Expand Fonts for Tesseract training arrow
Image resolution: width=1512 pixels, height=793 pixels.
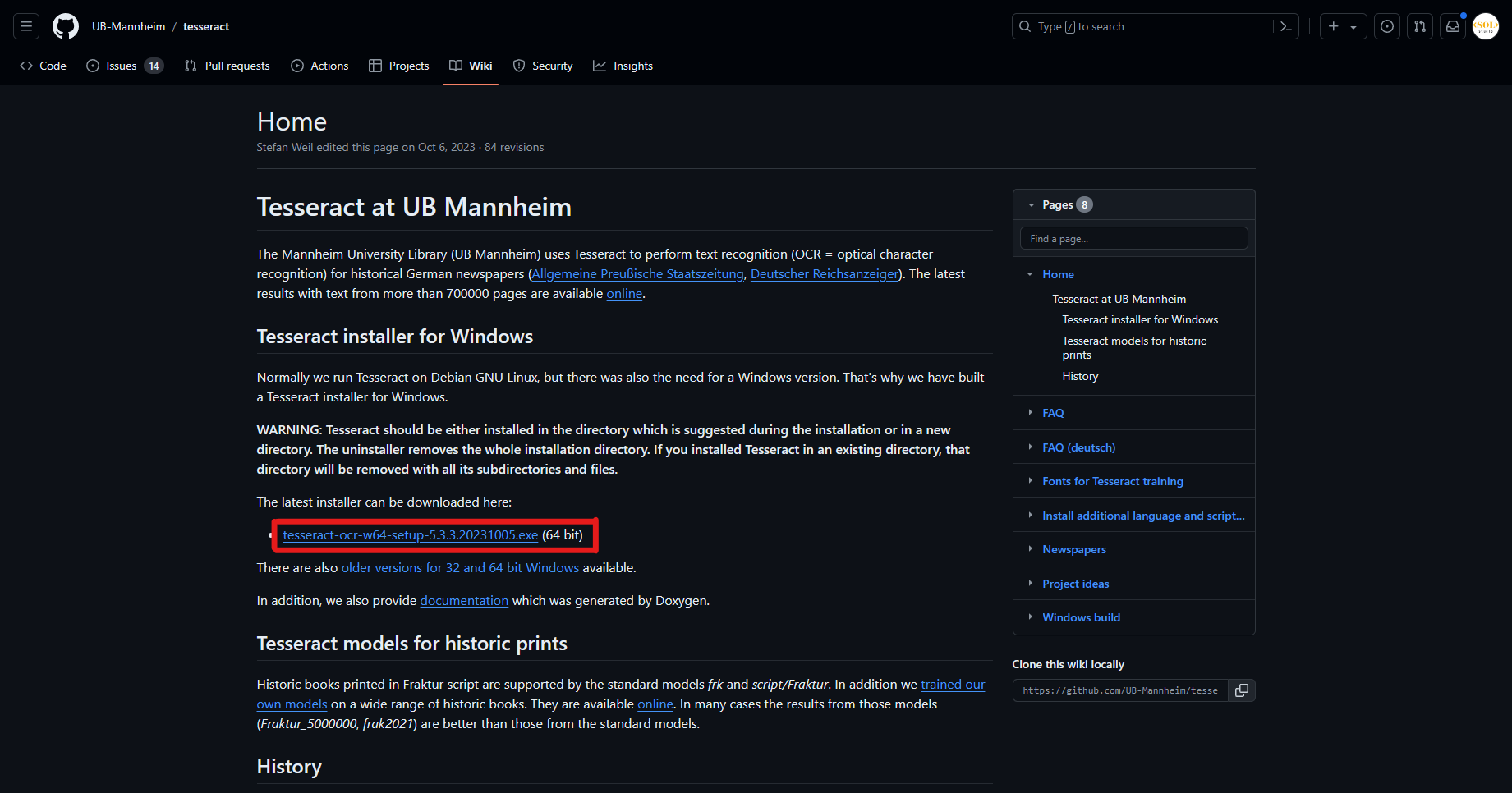coord(1030,481)
